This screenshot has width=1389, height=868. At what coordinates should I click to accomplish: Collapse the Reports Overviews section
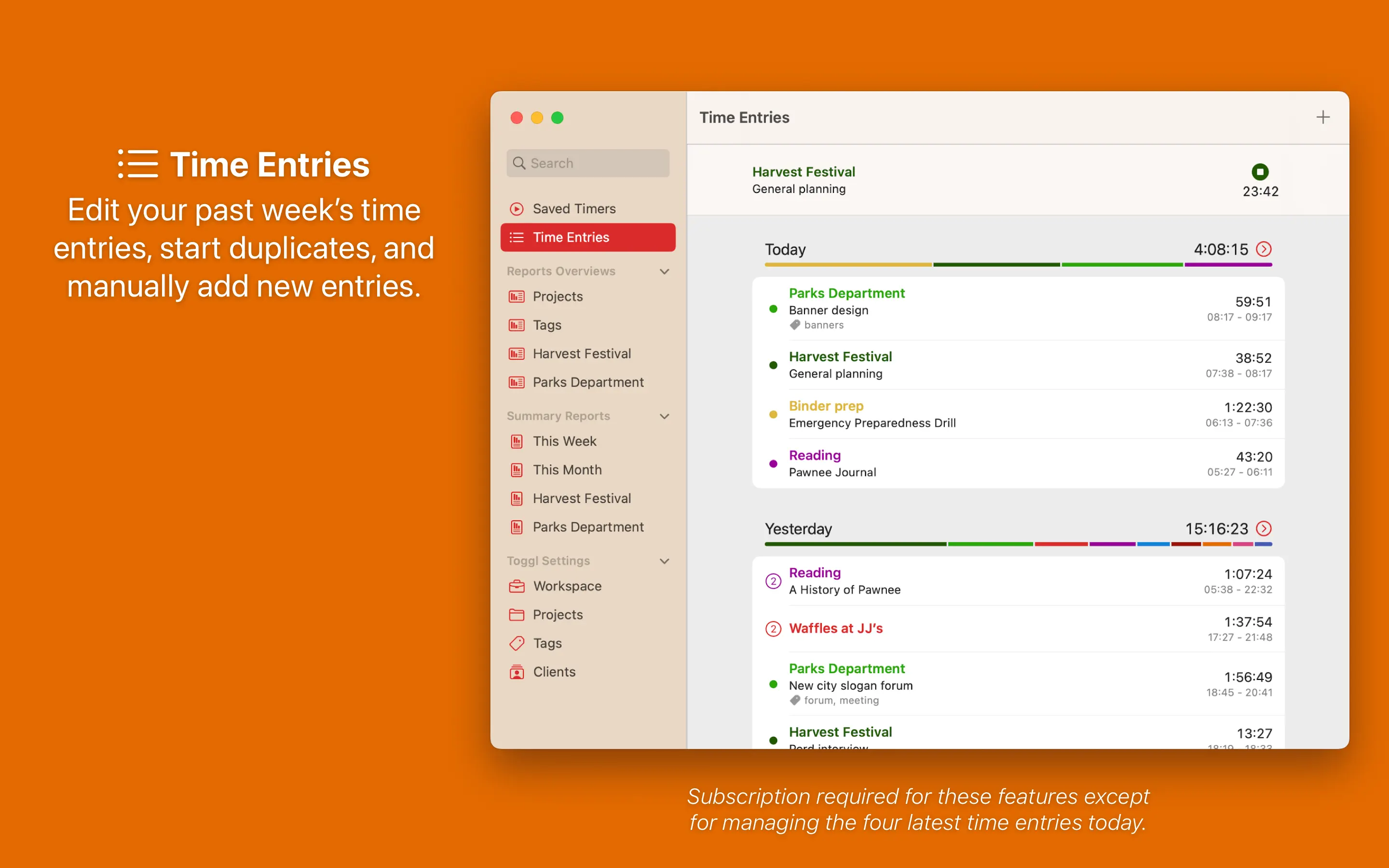pos(664,271)
